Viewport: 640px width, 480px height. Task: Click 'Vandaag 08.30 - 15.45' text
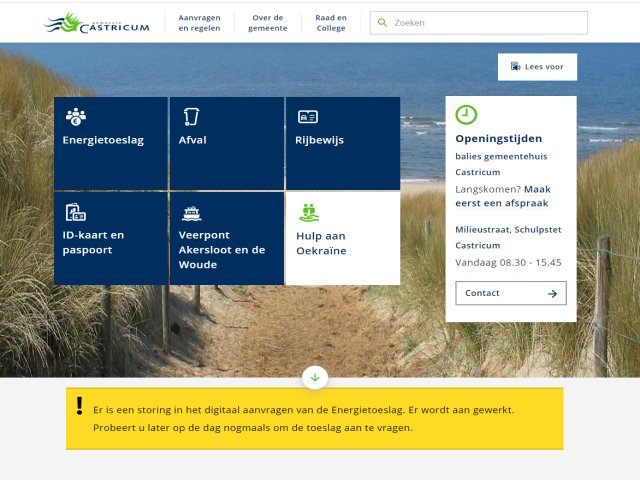click(508, 262)
